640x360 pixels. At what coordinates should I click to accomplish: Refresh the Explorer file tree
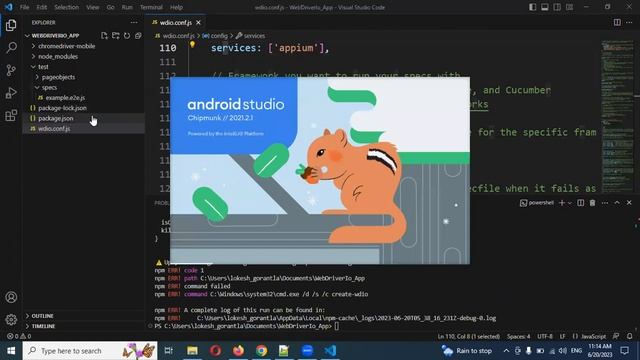pyautogui.click(x=127, y=36)
